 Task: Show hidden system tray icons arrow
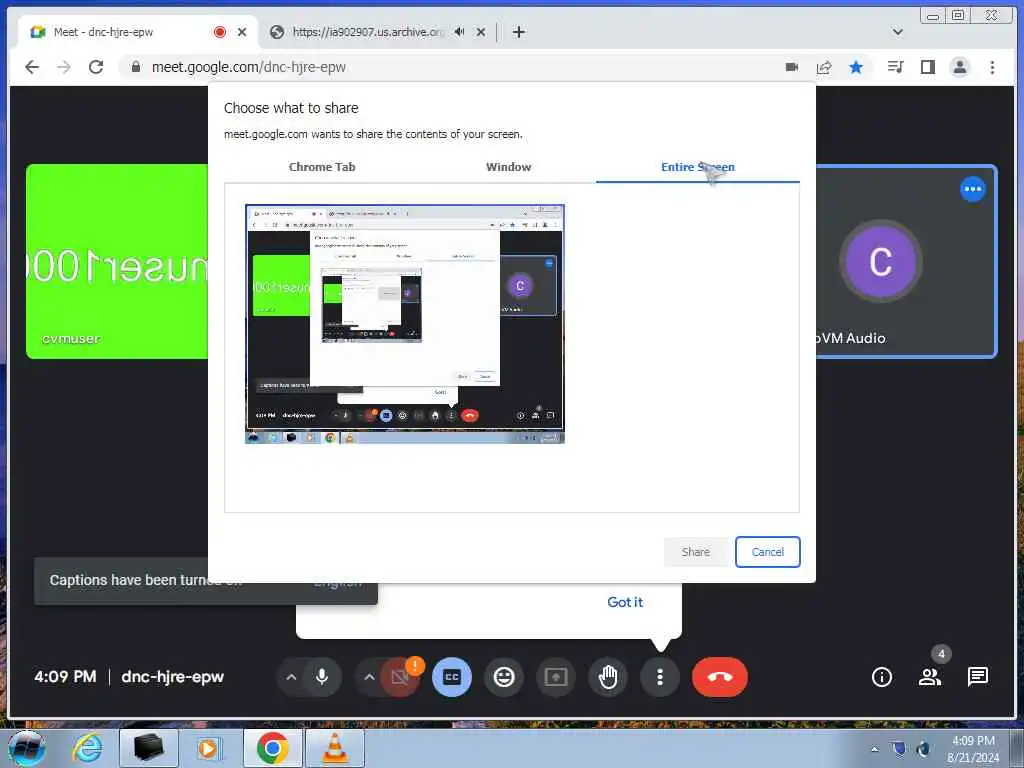click(x=874, y=748)
